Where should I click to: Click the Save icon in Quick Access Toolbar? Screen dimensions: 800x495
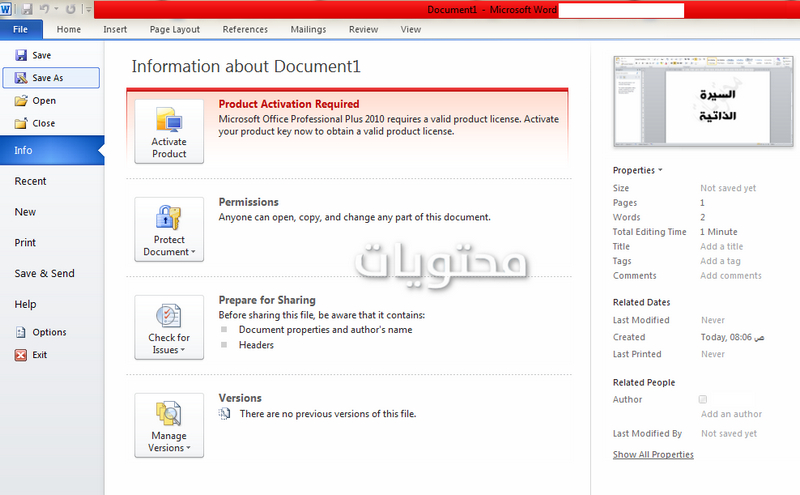coord(27,9)
